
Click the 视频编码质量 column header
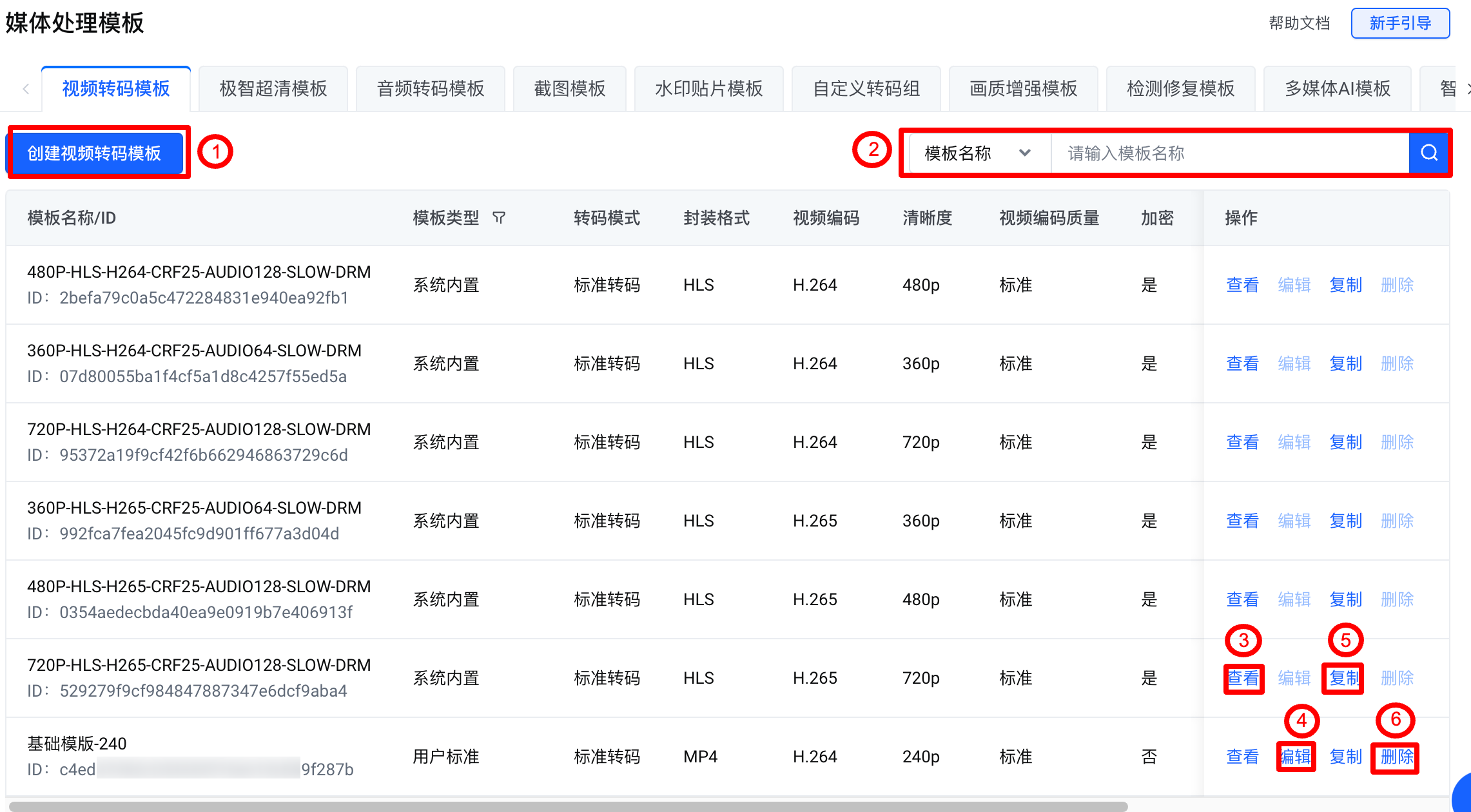coord(1049,218)
